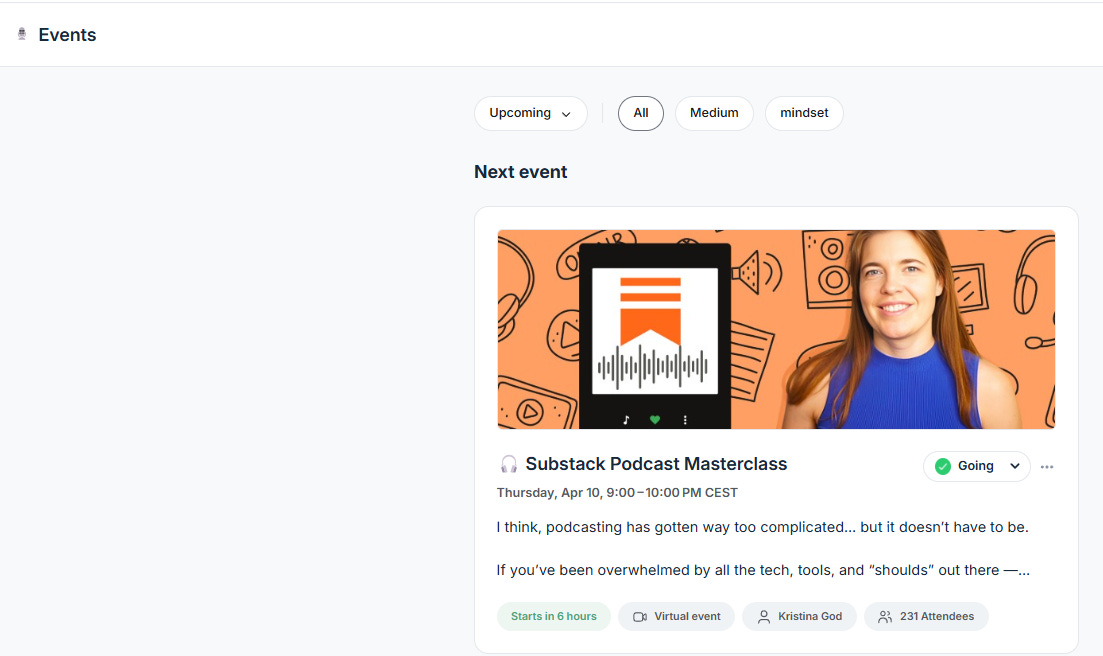Click the event date Thursday, Apr 10 line
This screenshot has height=656, width=1103.
point(617,493)
